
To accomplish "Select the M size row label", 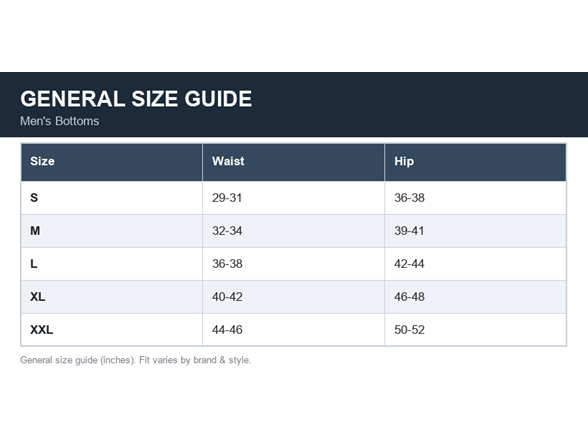I will click(x=35, y=231).
